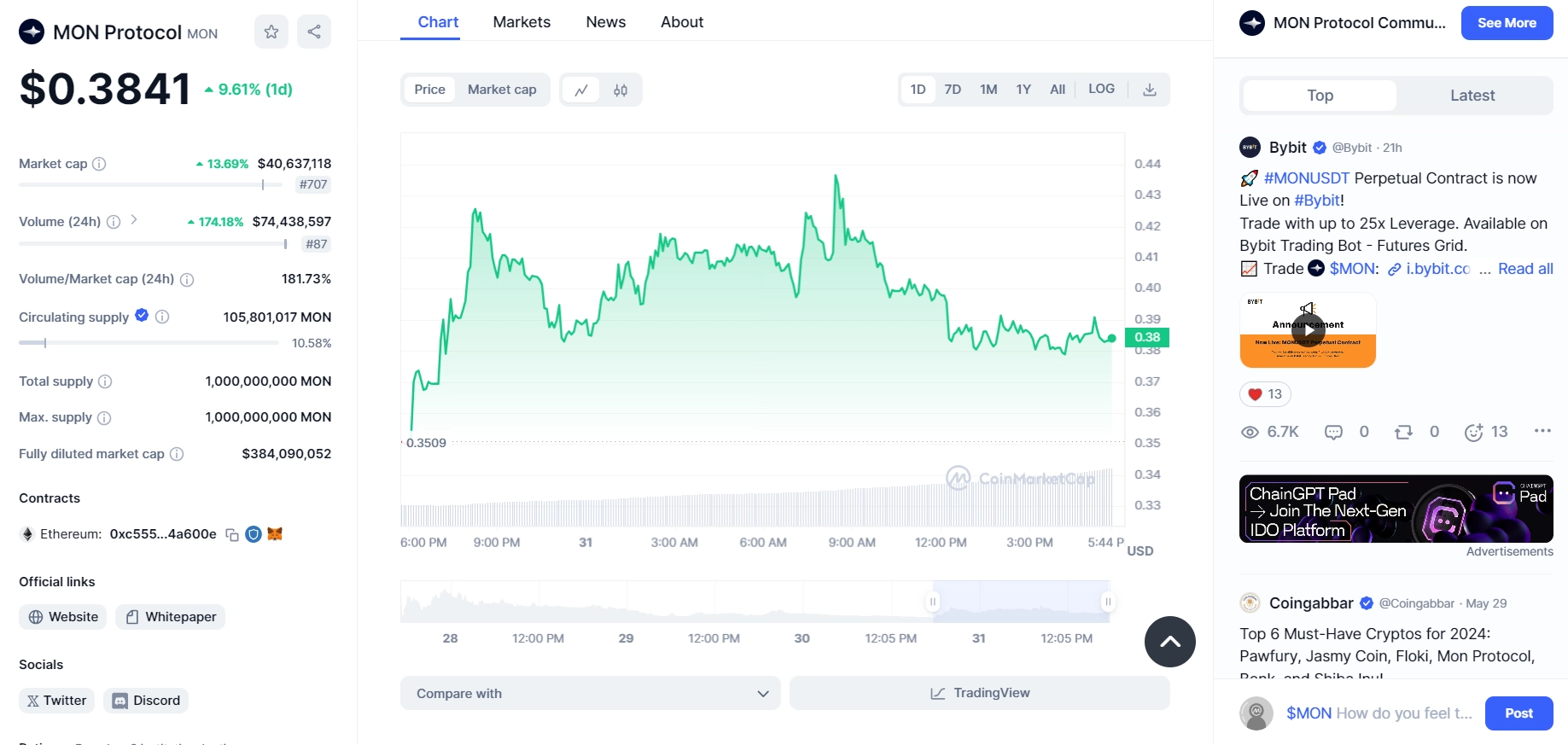Screen dimensions: 1568x745
Task: Toggle the LOG scale option
Action: click(x=1101, y=89)
